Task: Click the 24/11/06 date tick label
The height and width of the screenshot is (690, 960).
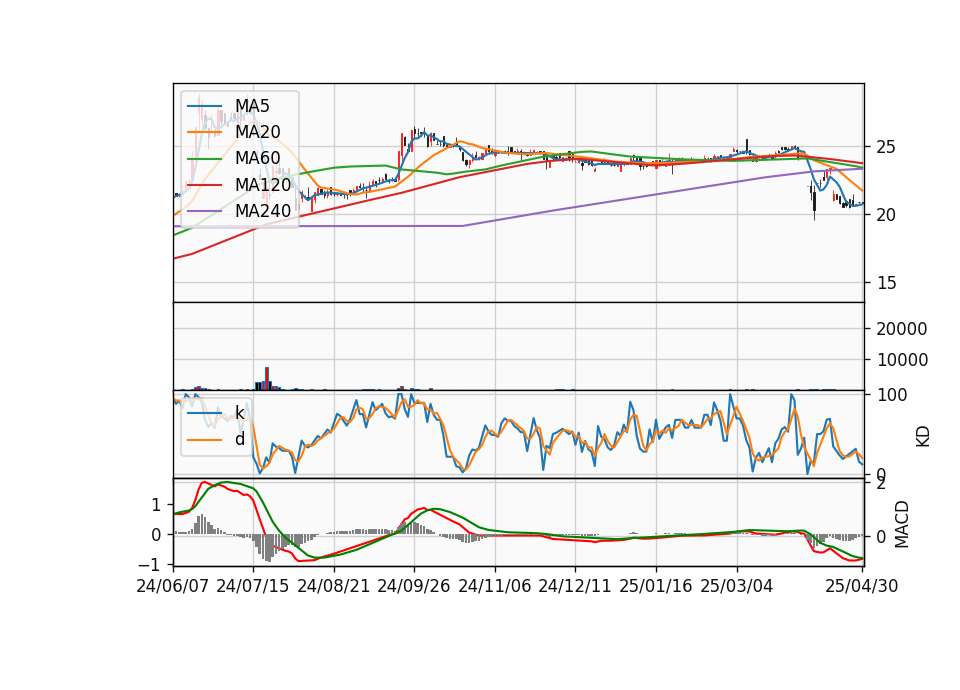Action: coord(495,586)
